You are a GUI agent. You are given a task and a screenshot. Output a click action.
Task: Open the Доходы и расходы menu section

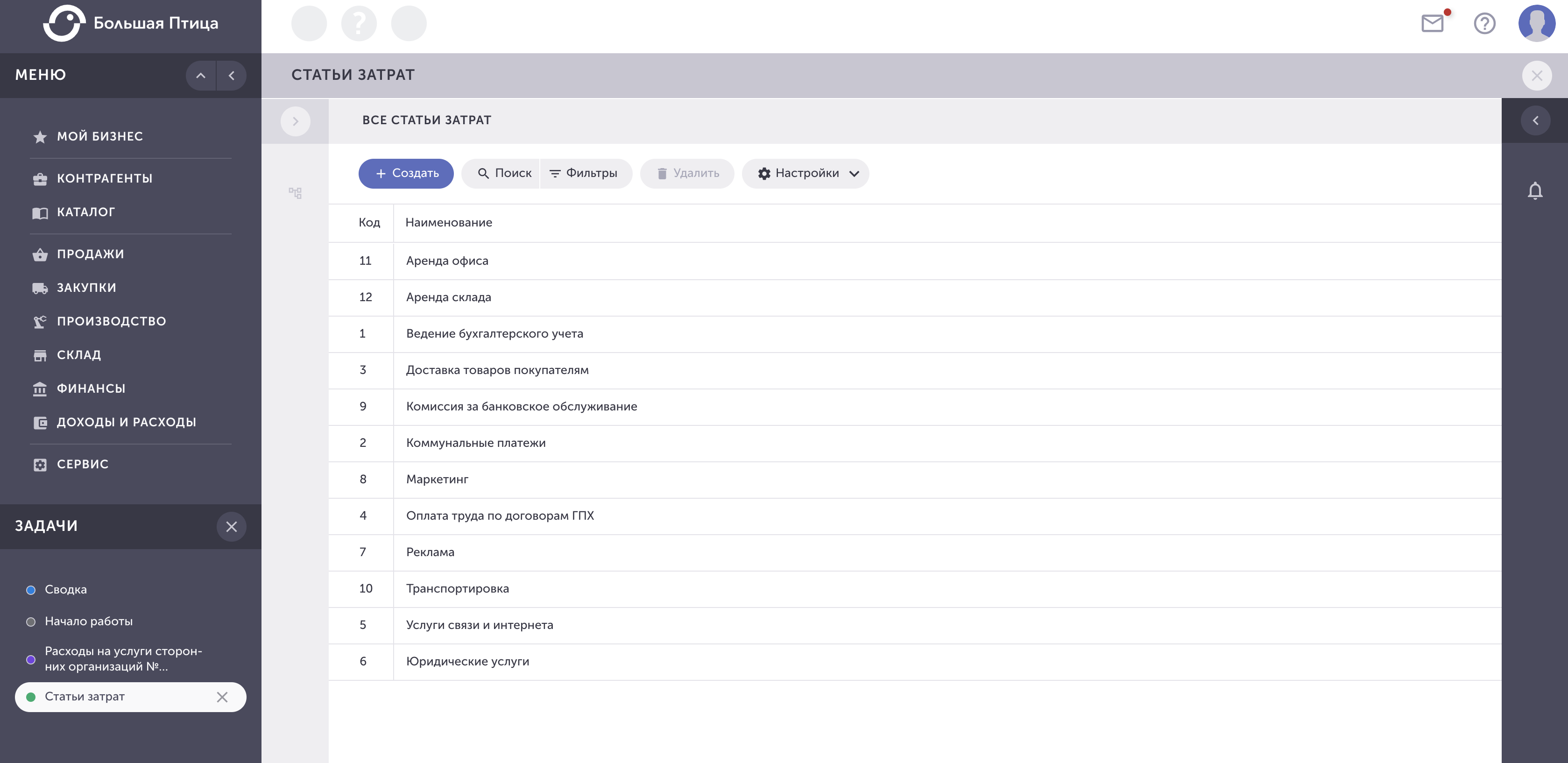126,422
